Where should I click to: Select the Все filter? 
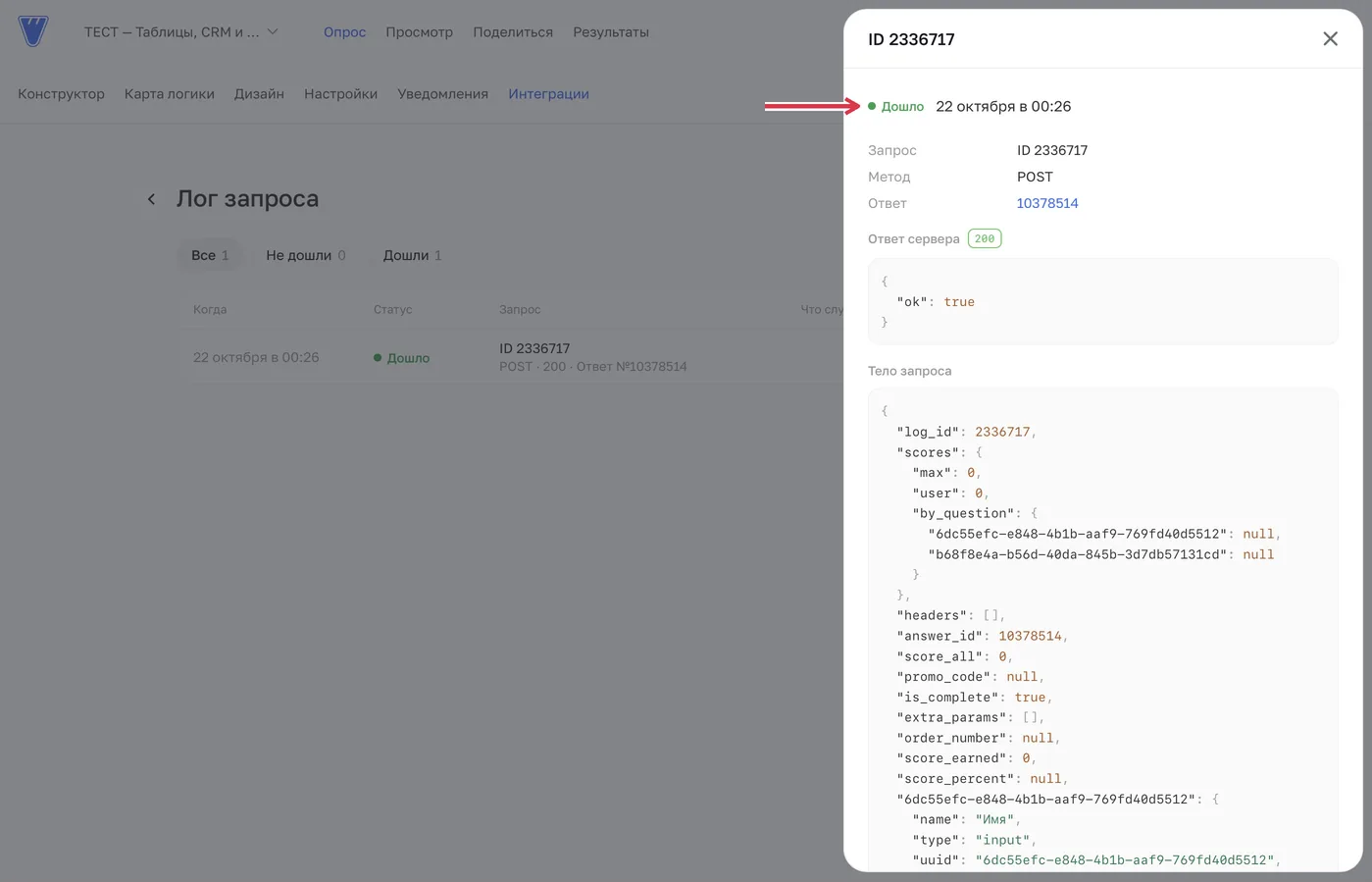(210, 255)
